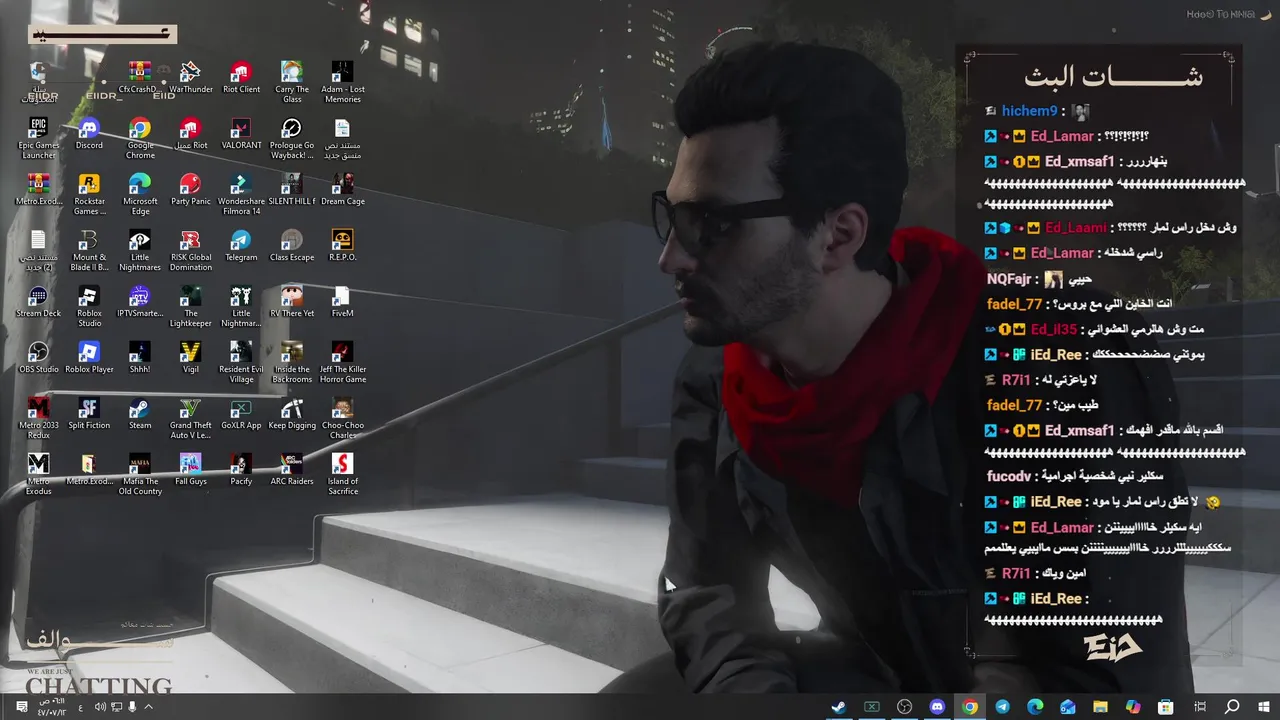
Task: Select the Roblox Player desktop icon
Action: coord(89,358)
